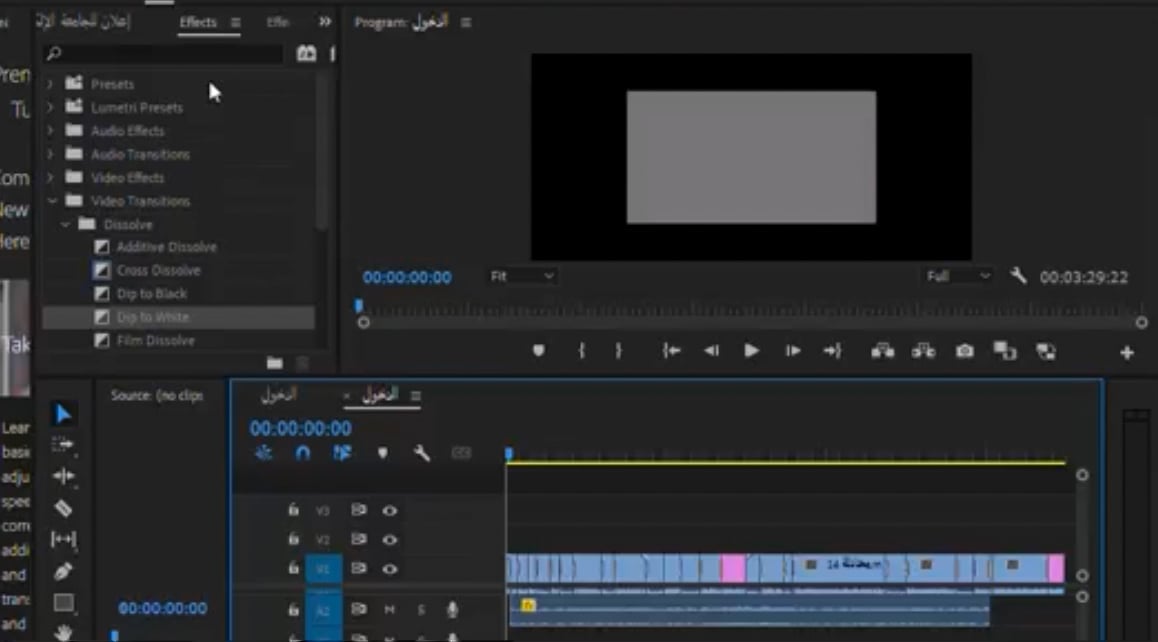This screenshot has width=1158, height=642.
Task: Add marker in timeline toolbar
Action: [382, 453]
